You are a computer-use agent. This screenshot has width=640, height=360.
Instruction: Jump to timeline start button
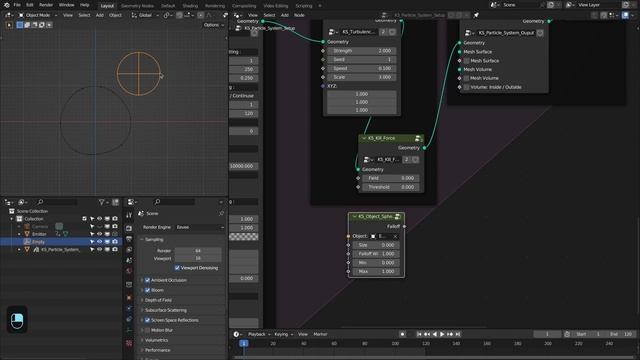[x=419, y=334]
